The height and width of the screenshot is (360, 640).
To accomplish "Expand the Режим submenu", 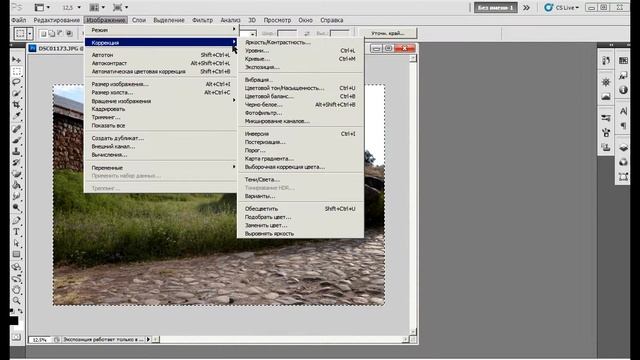I will [x=160, y=30].
